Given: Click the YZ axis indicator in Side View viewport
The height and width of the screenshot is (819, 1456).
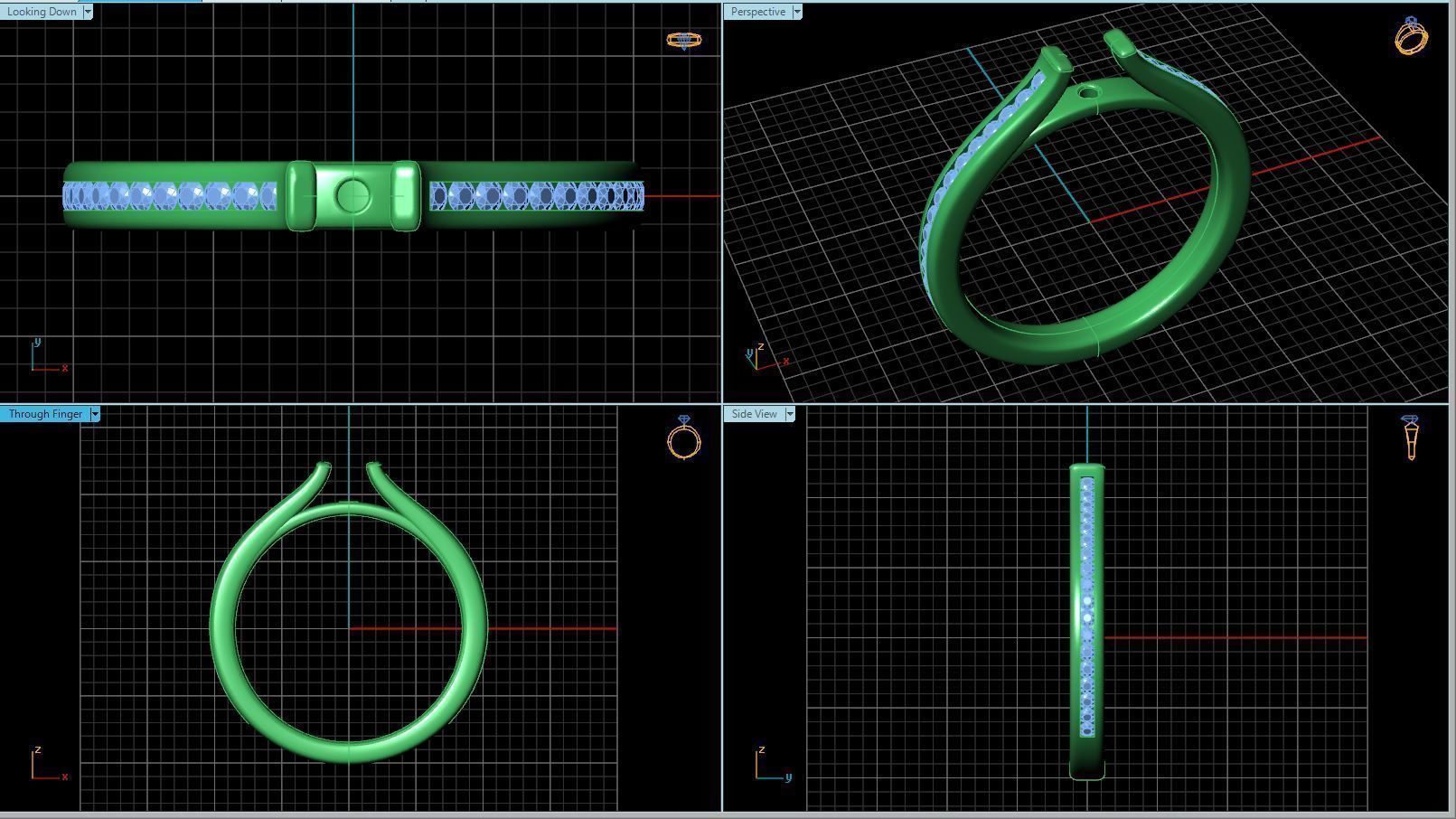Looking at the screenshot, I should [x=774, y=764].
